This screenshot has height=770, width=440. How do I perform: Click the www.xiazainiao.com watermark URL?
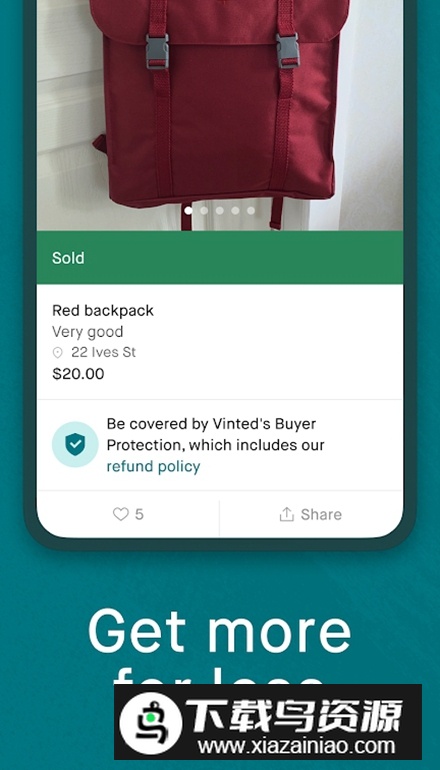[296, 746]
